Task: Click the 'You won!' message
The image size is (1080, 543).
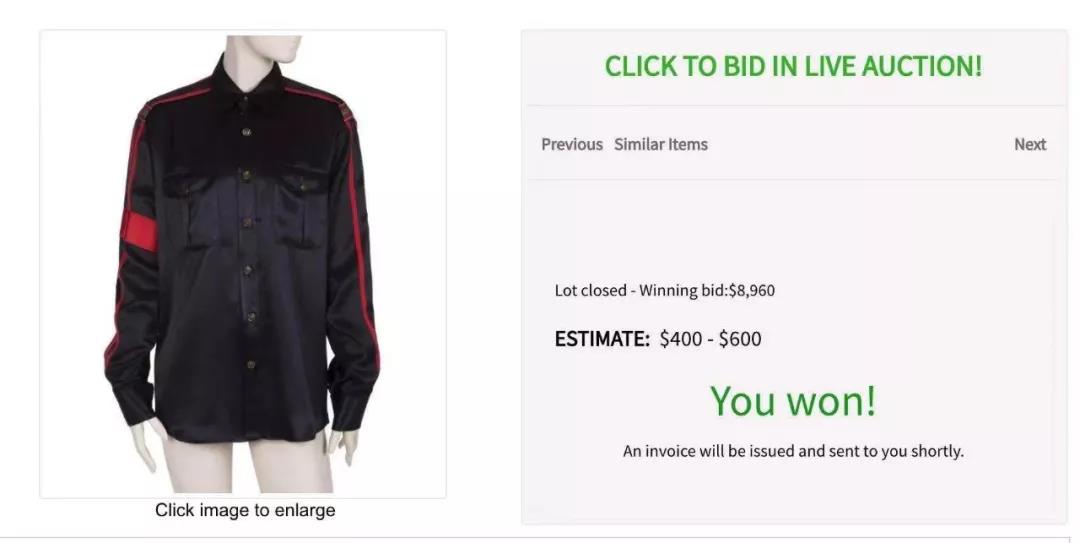Action: (x=793, y=401)
